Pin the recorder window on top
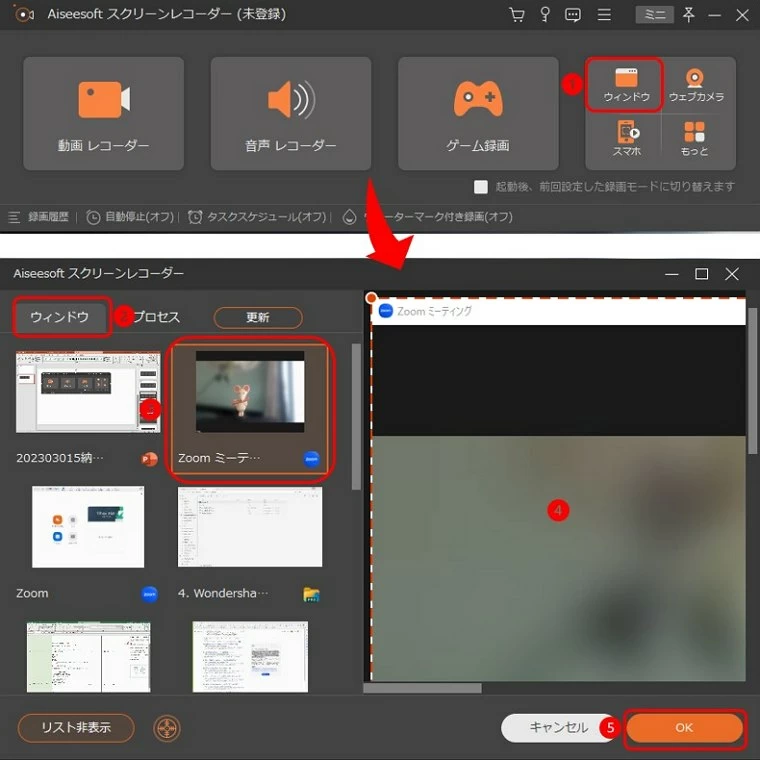 click(688, 15)
